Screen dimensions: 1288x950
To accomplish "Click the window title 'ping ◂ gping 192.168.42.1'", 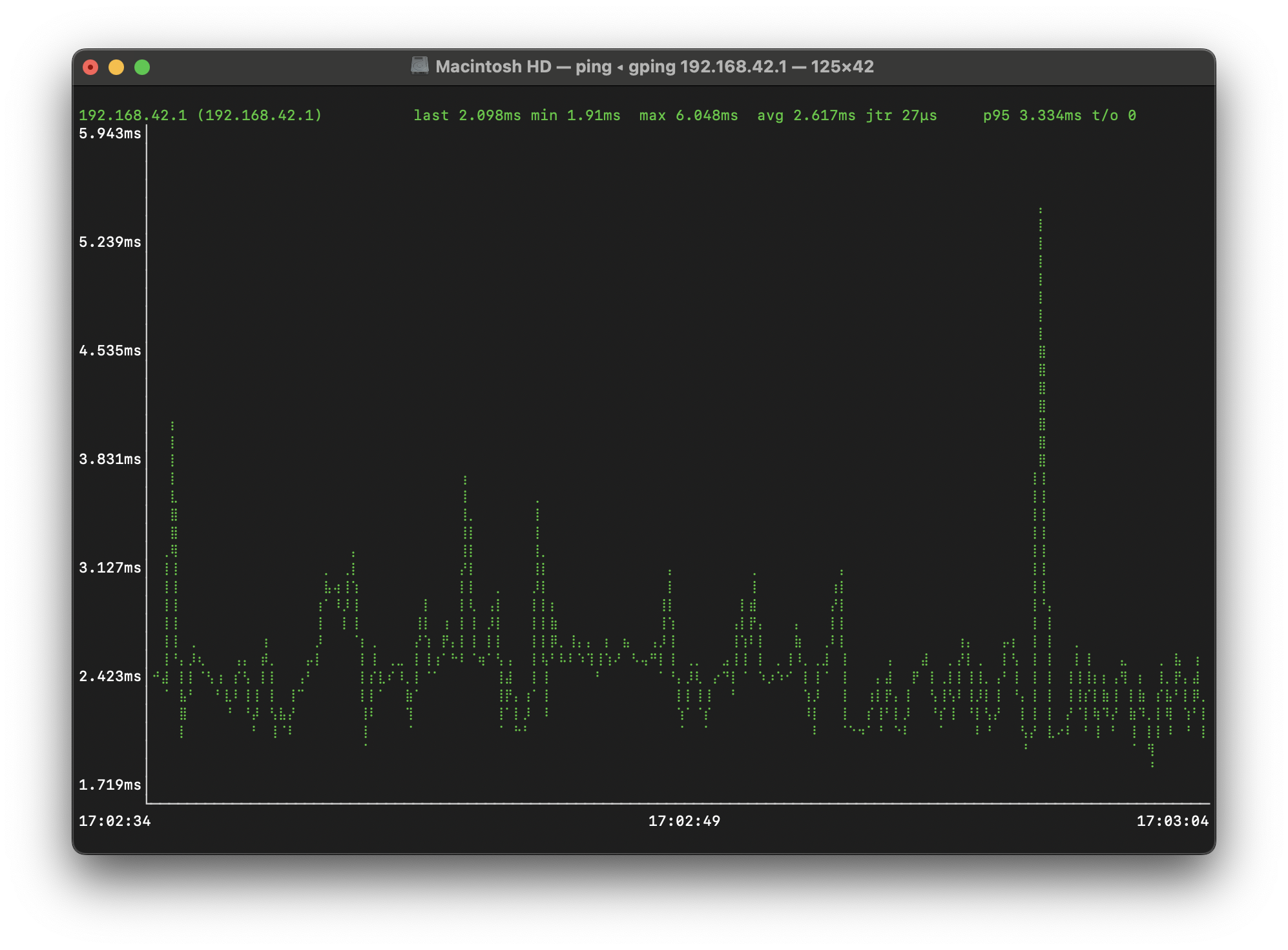I will [681, 67].
